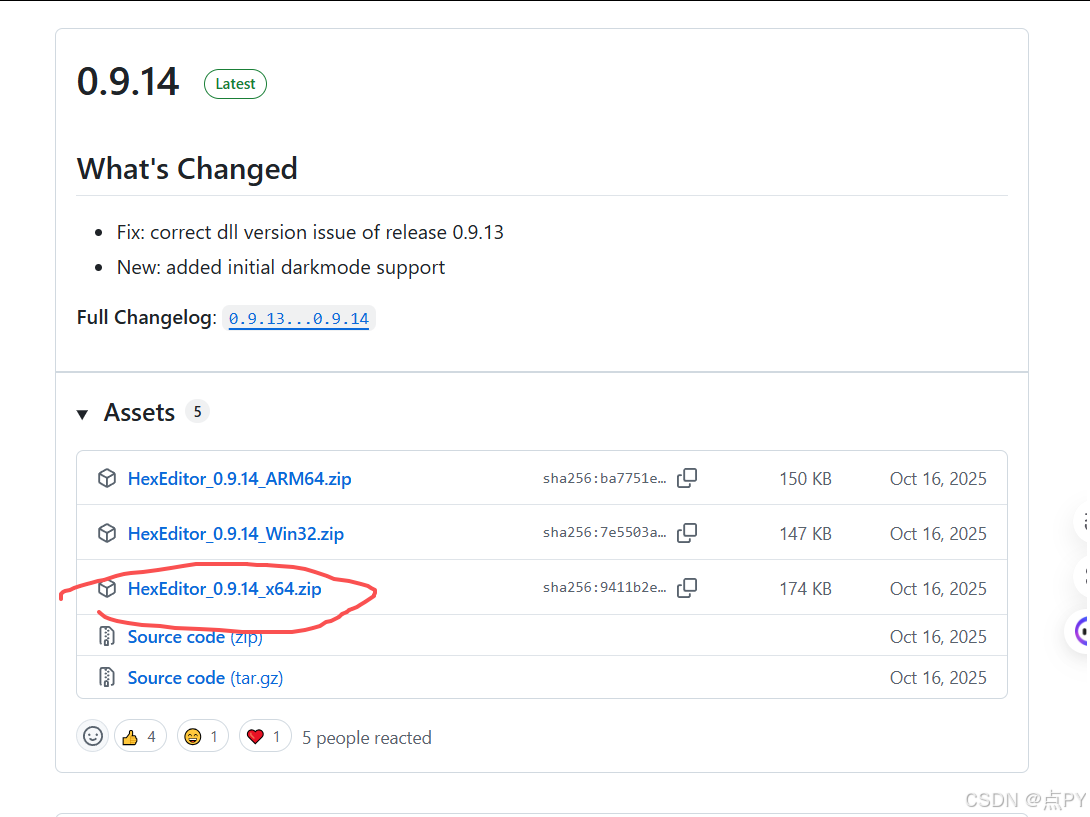Click 'New: added initial darkmode support' line
1090x817 pixels.
(x=281, y=267)
